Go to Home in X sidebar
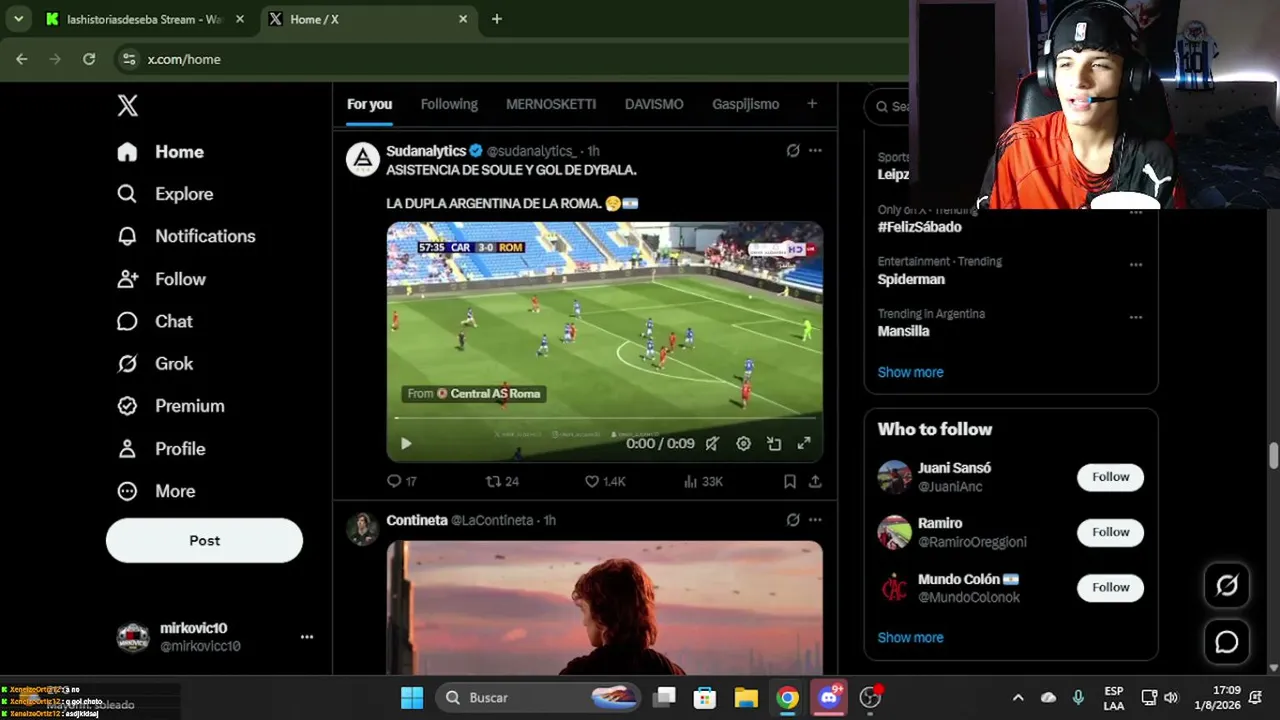Image resolution: width=1280 pixels, height=720 pixels. coord(160,152)
